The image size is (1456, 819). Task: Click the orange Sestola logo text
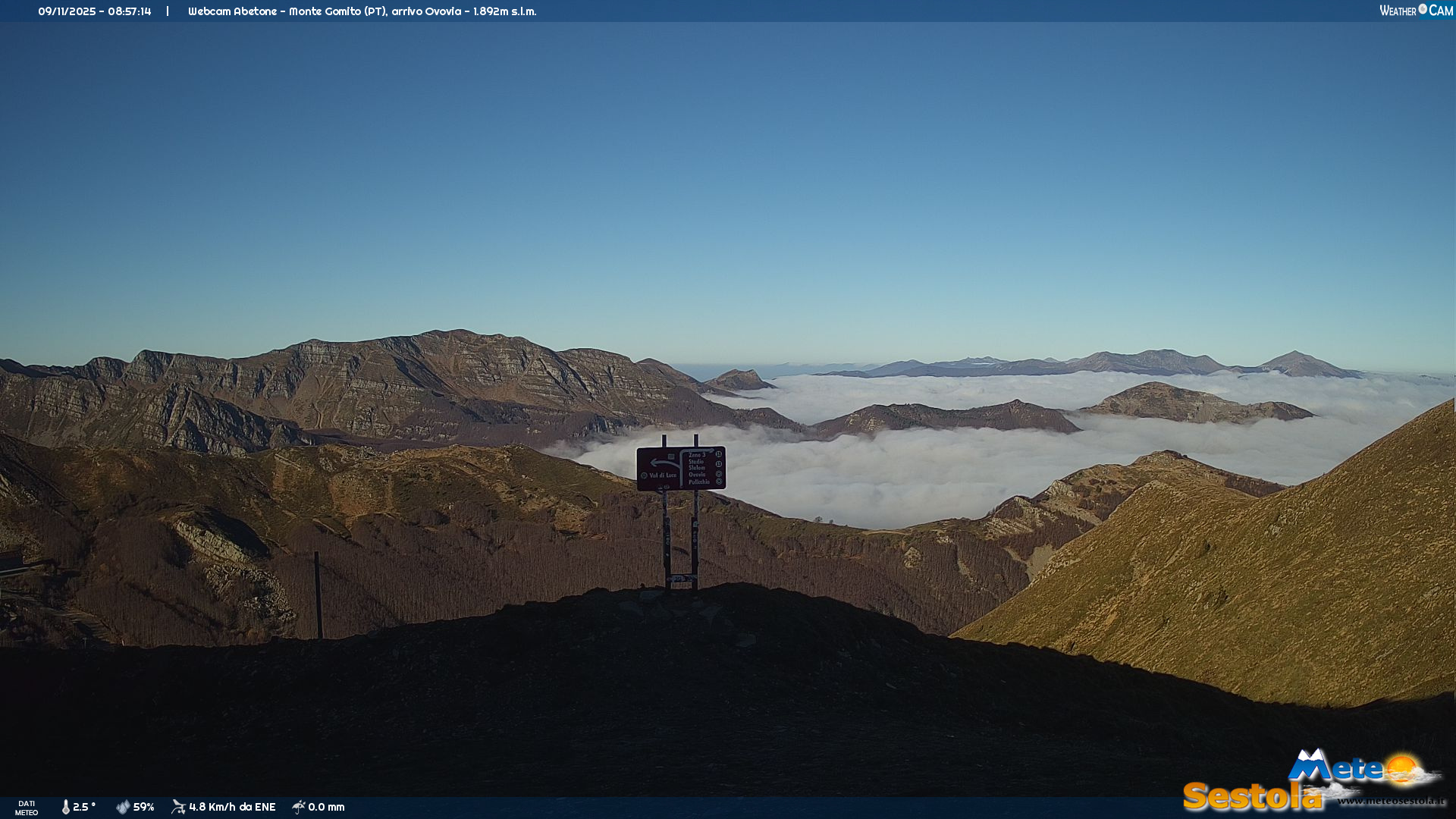click(x=1251, y=796)
